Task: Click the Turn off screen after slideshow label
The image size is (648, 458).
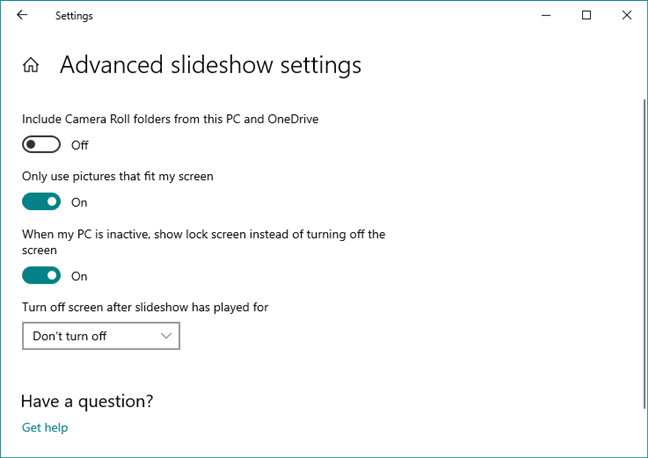Action: click(145, 307)
